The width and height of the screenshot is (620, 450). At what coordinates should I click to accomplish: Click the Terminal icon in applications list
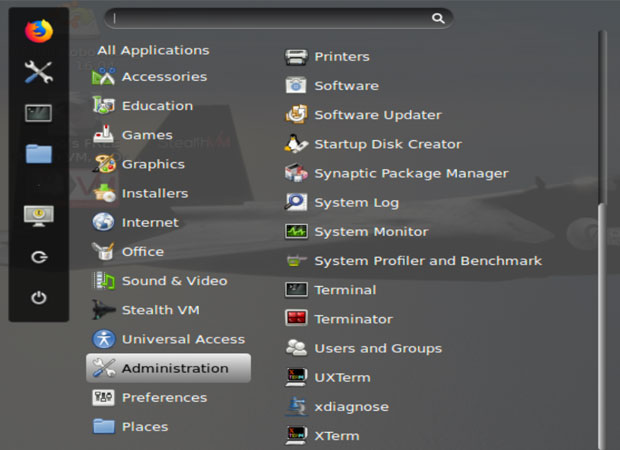[x=296, y=290]
